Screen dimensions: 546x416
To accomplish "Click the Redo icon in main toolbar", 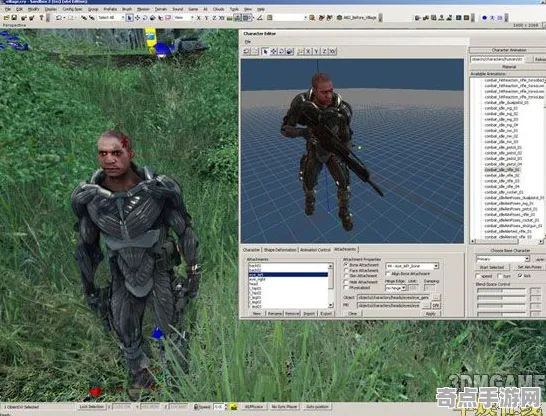I will pyautogui.click(x=71, y=17).
